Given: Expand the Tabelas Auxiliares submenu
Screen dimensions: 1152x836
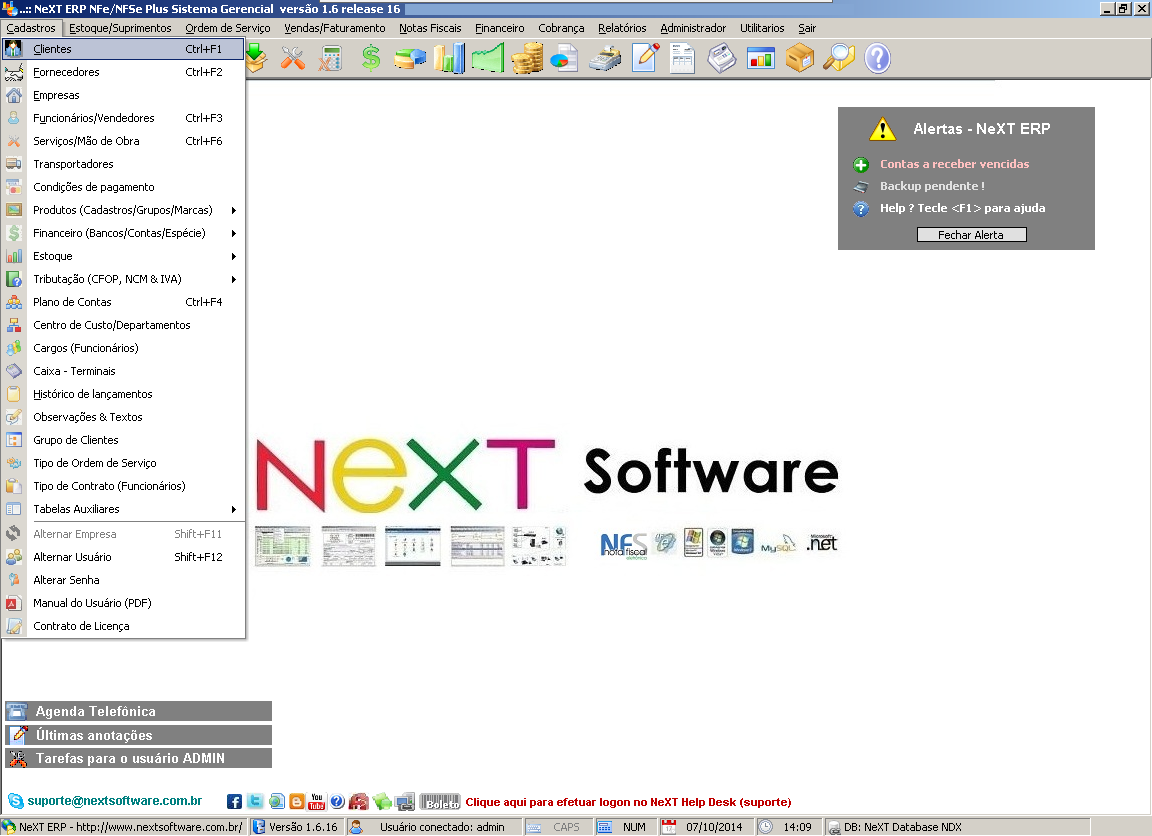Looking at the screenshot, I should click(x=120, y=509).
